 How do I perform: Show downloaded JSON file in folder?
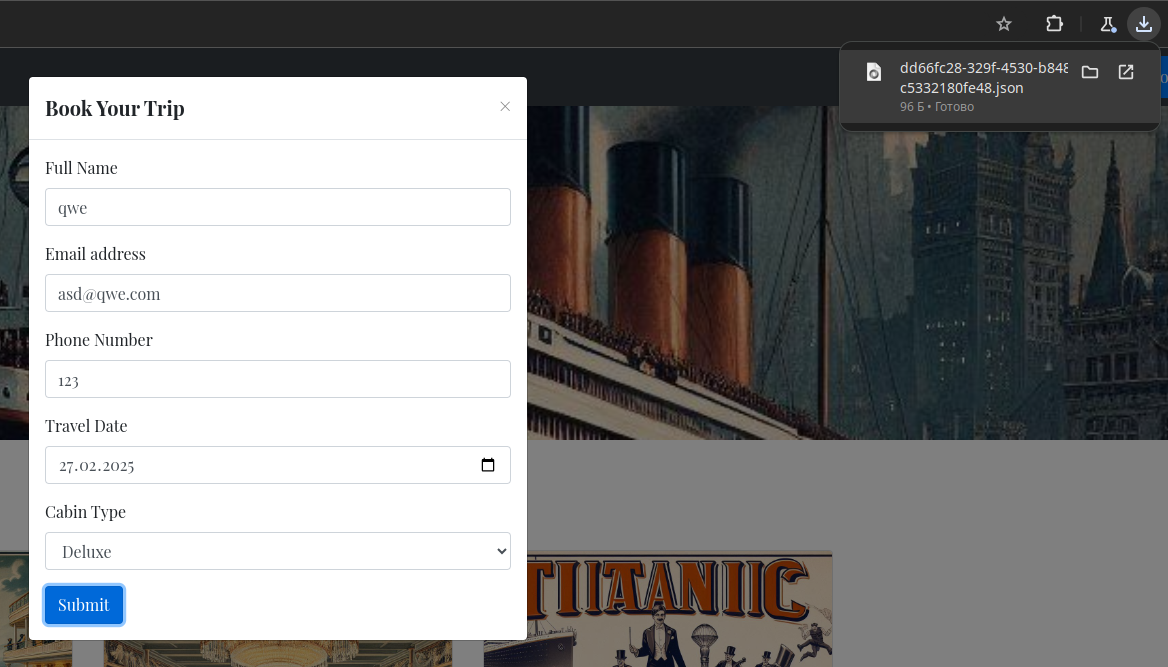point(1090,72)
